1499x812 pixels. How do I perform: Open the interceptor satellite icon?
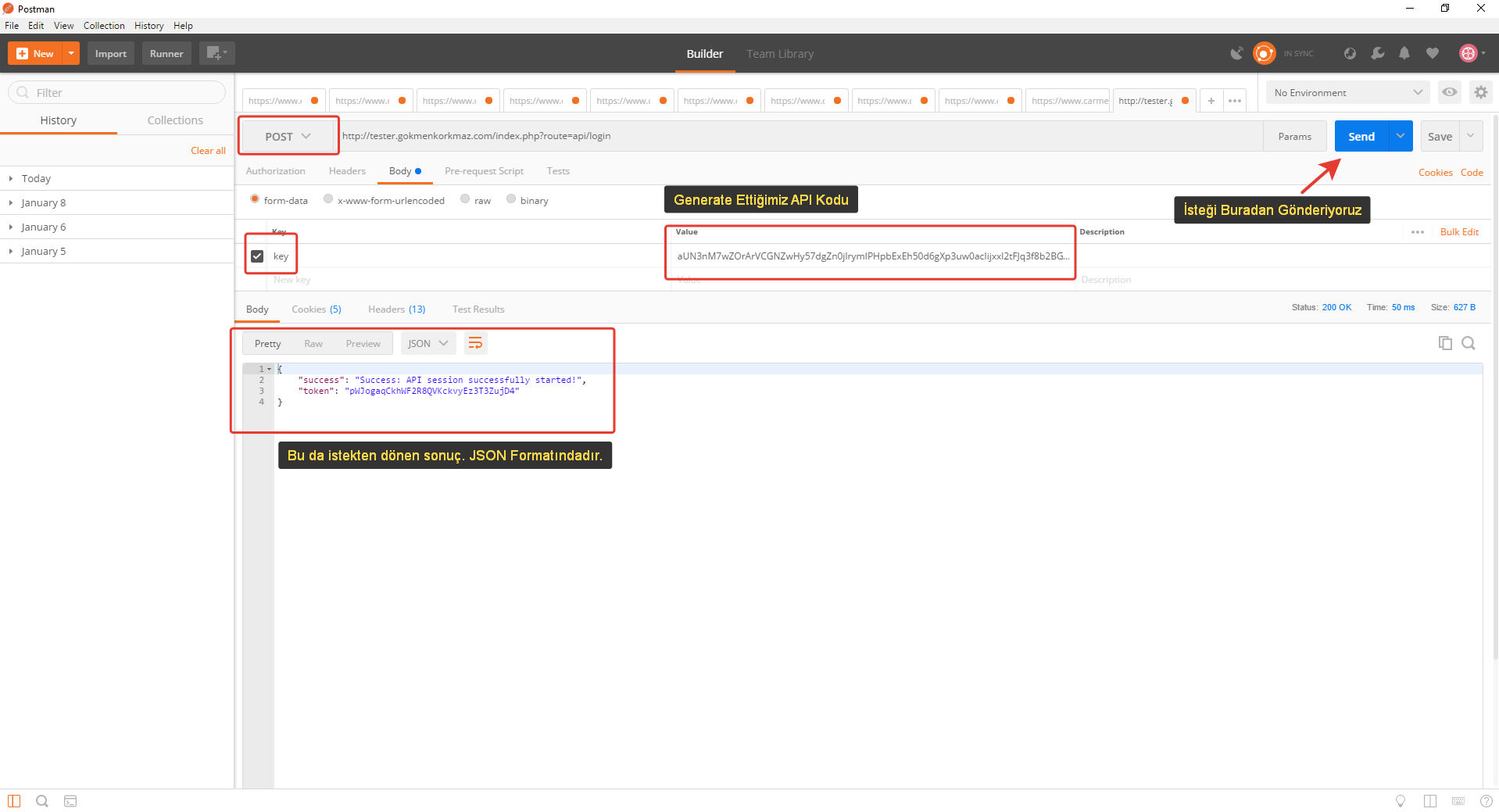click(x=1236, y=53)
